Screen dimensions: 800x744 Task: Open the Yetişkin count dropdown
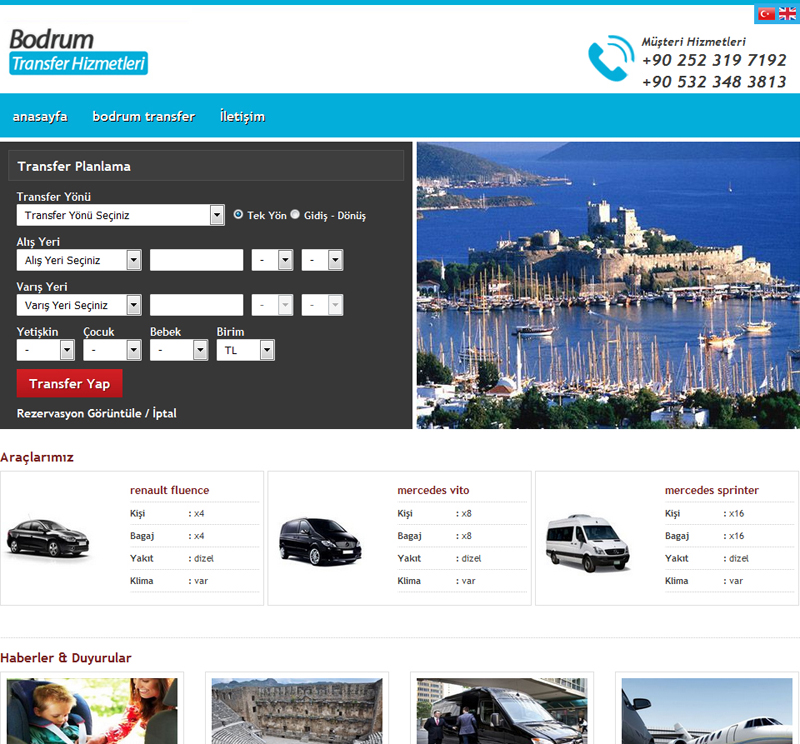tap(46, 350)
